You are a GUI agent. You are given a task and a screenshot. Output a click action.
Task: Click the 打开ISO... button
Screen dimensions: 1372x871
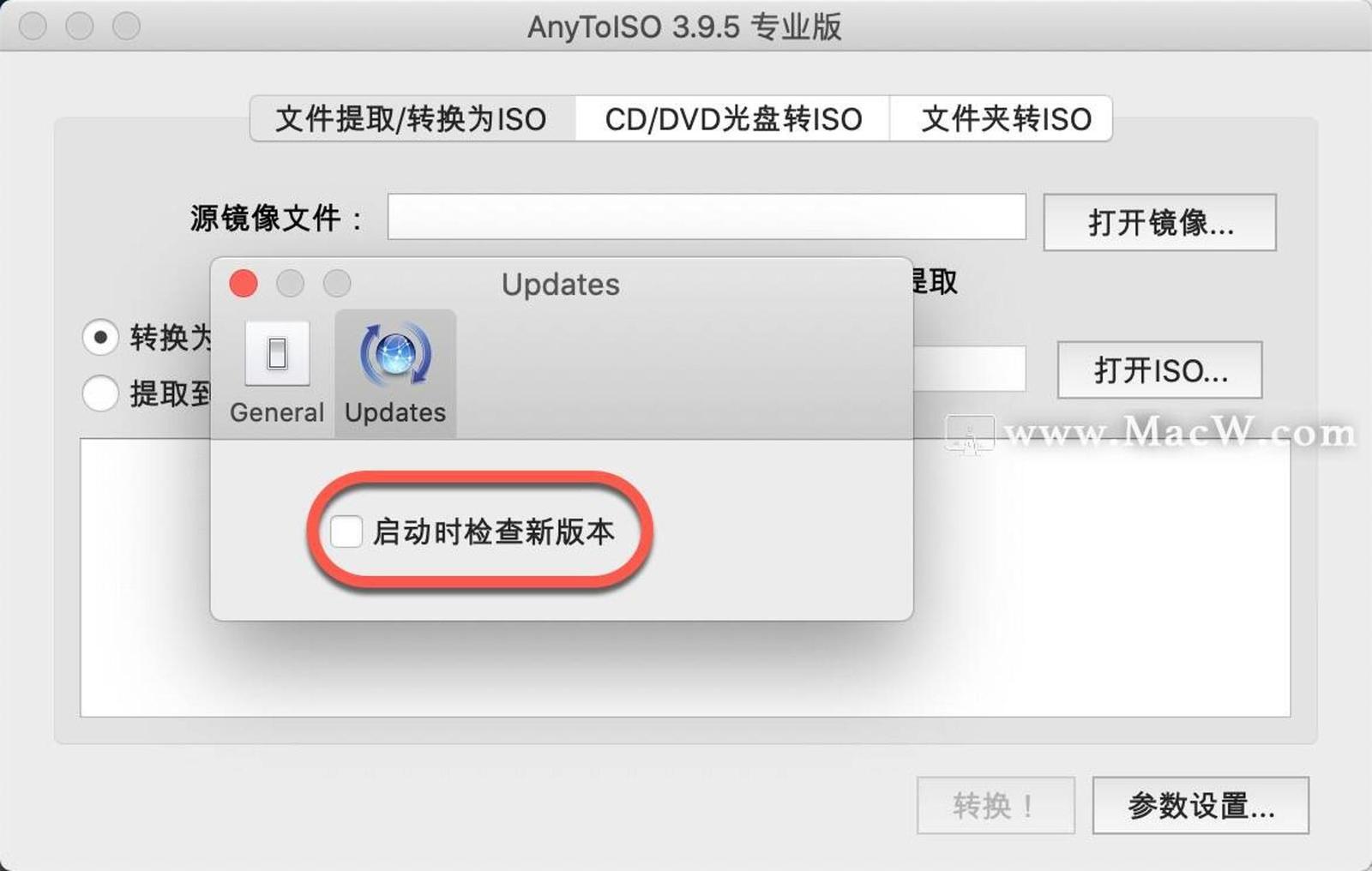tap(1159, 369)
